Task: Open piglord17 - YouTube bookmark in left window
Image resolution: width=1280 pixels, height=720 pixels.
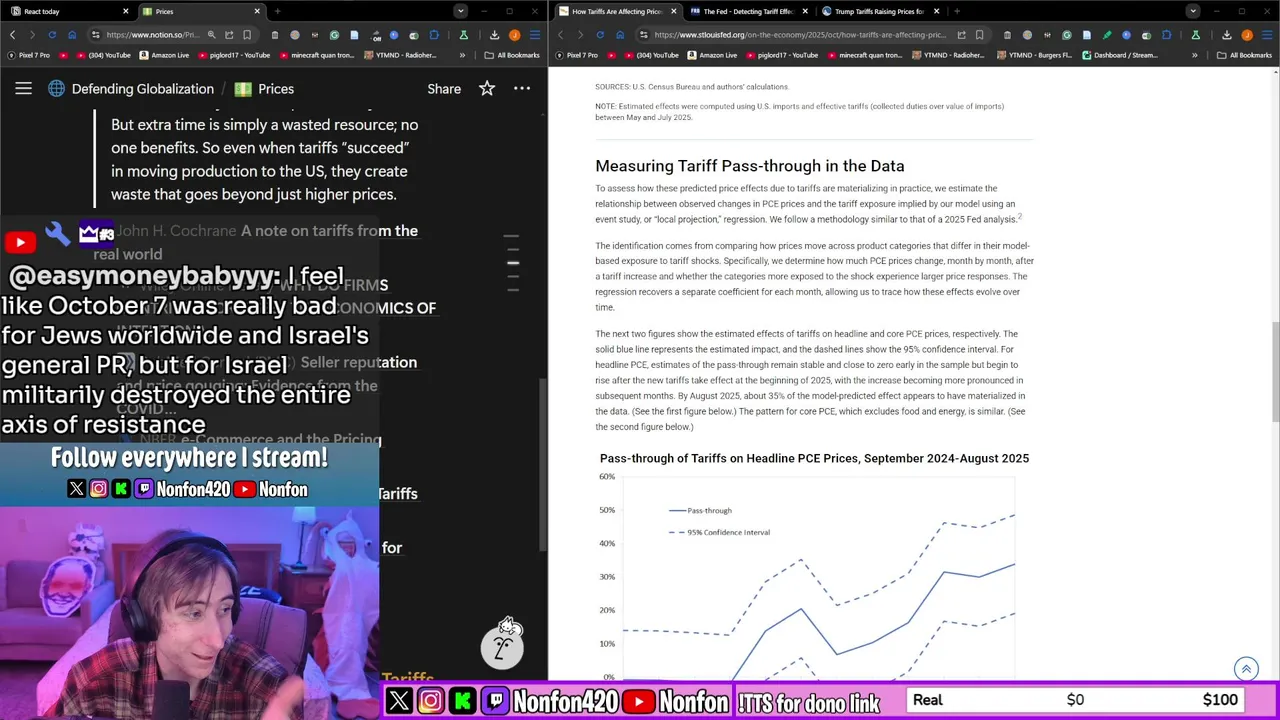Action: tap(233, 55)
